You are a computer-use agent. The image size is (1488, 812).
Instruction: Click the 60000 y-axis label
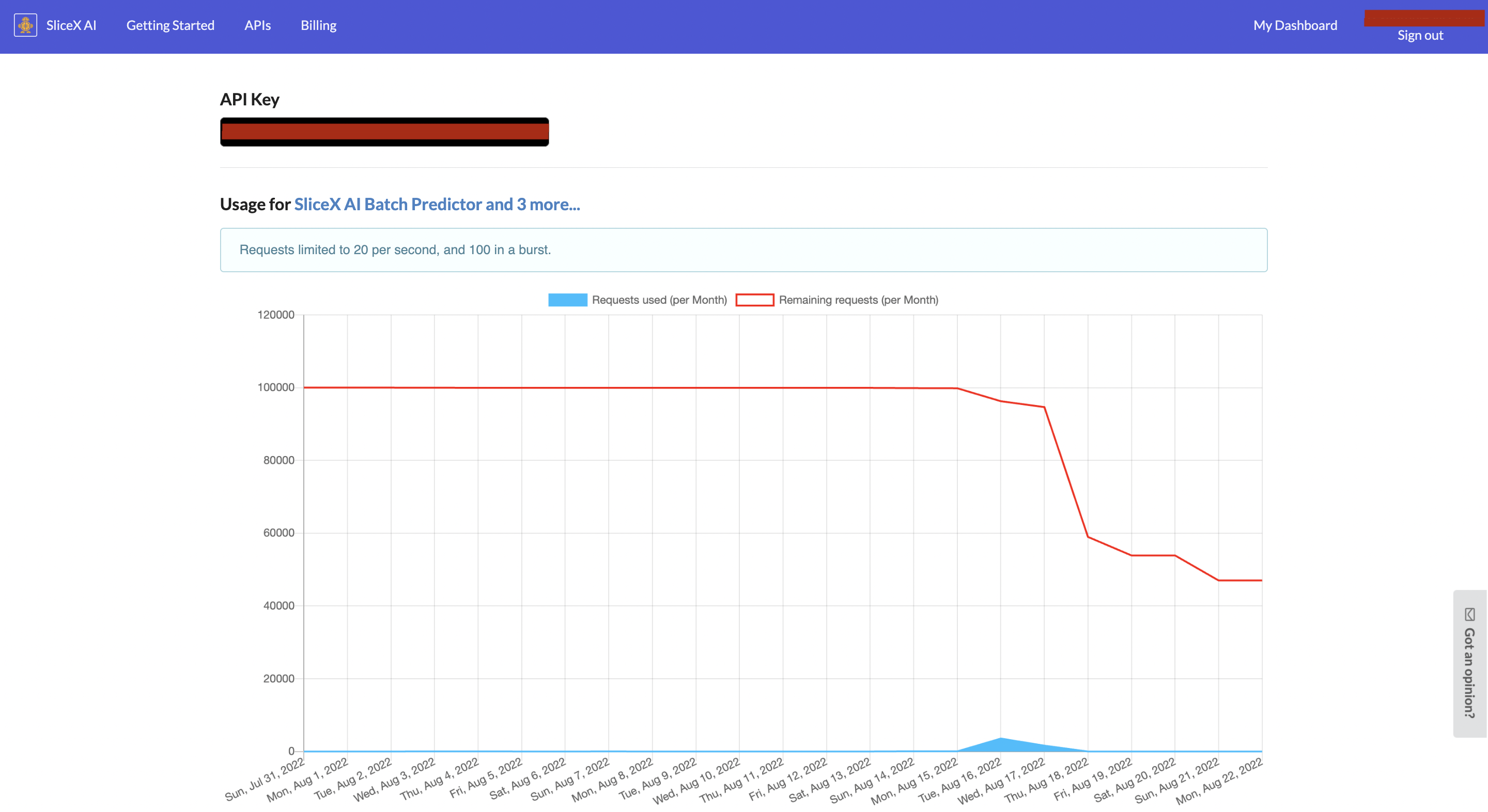coord(278,533)
